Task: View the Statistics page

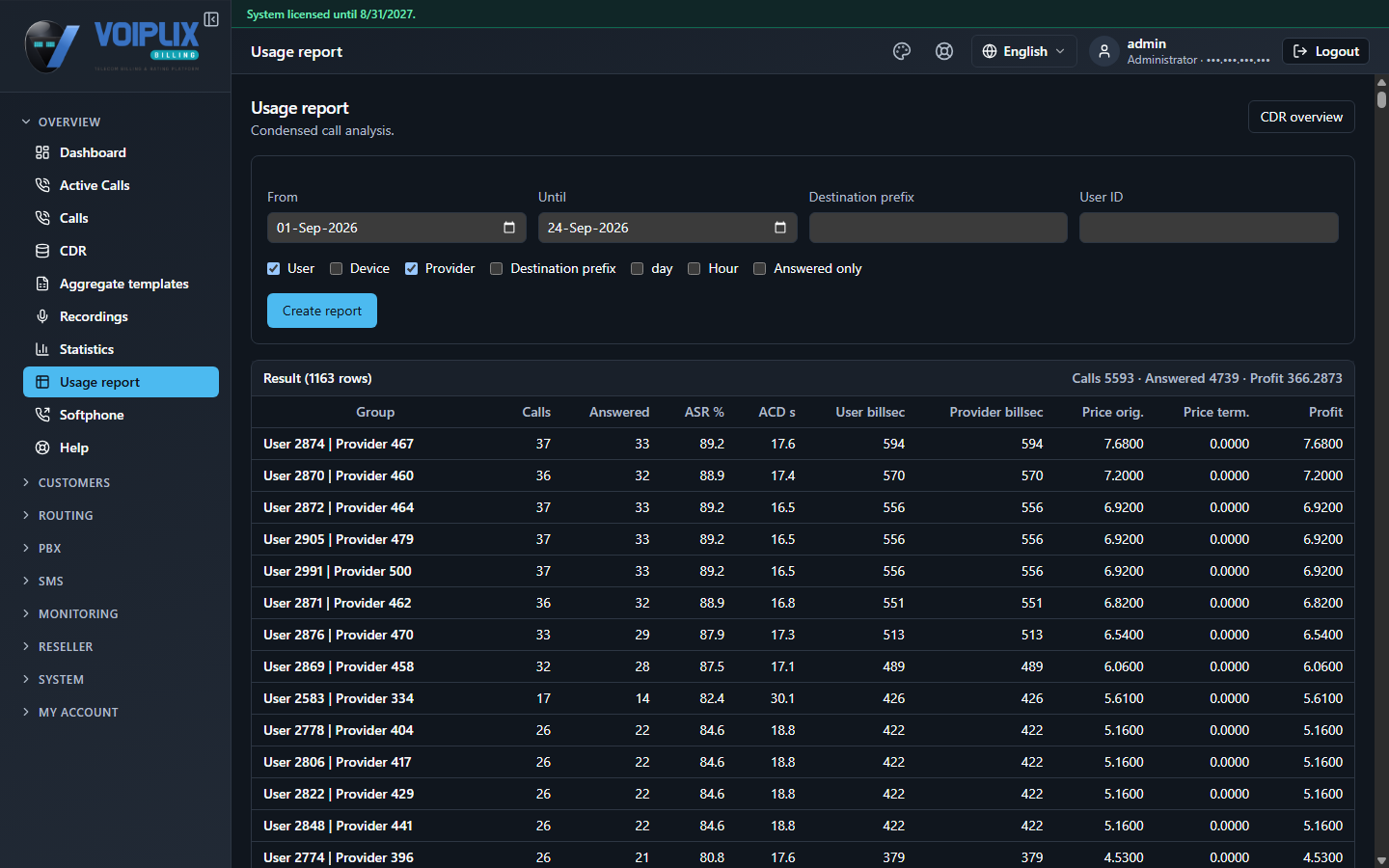Action: point(121,349)
